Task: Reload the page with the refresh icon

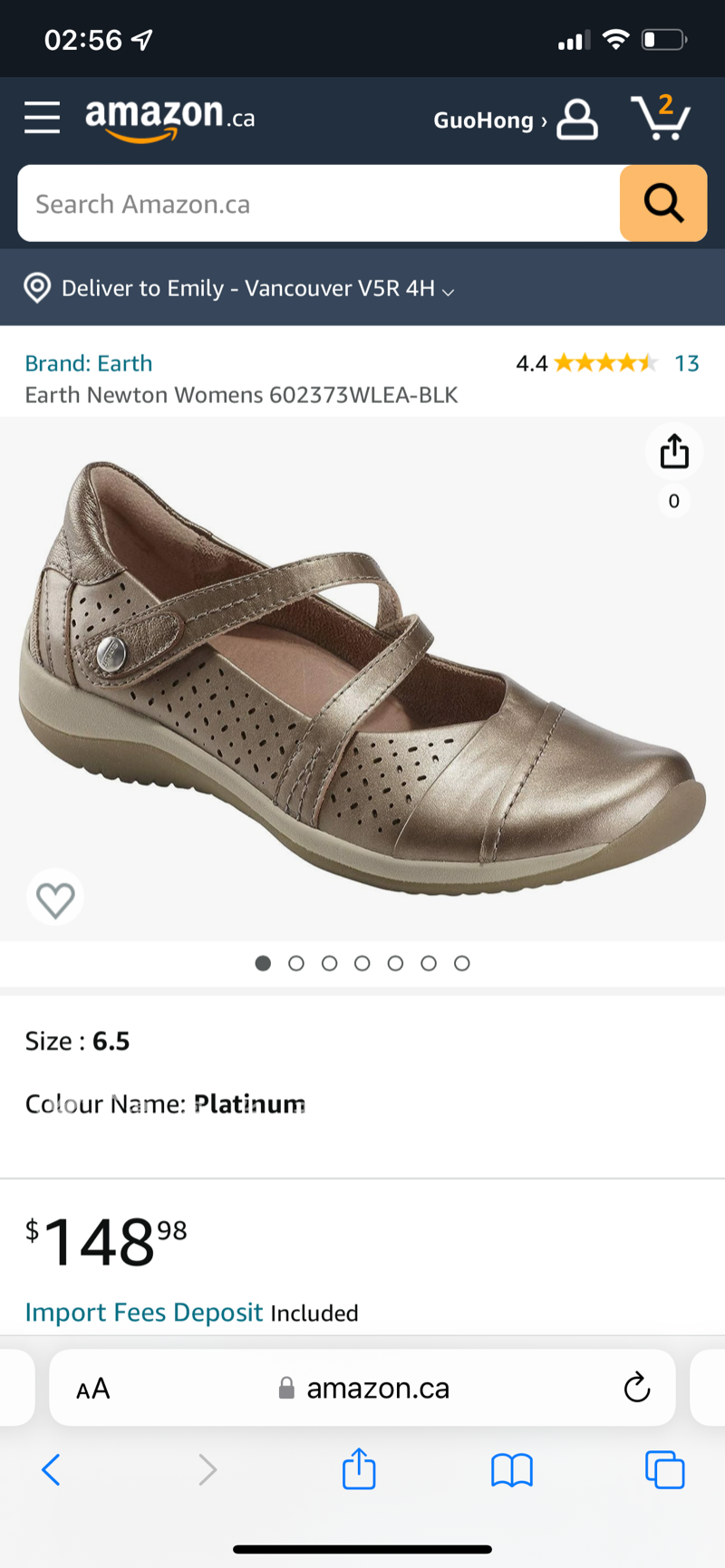Action: (637, 1387)
